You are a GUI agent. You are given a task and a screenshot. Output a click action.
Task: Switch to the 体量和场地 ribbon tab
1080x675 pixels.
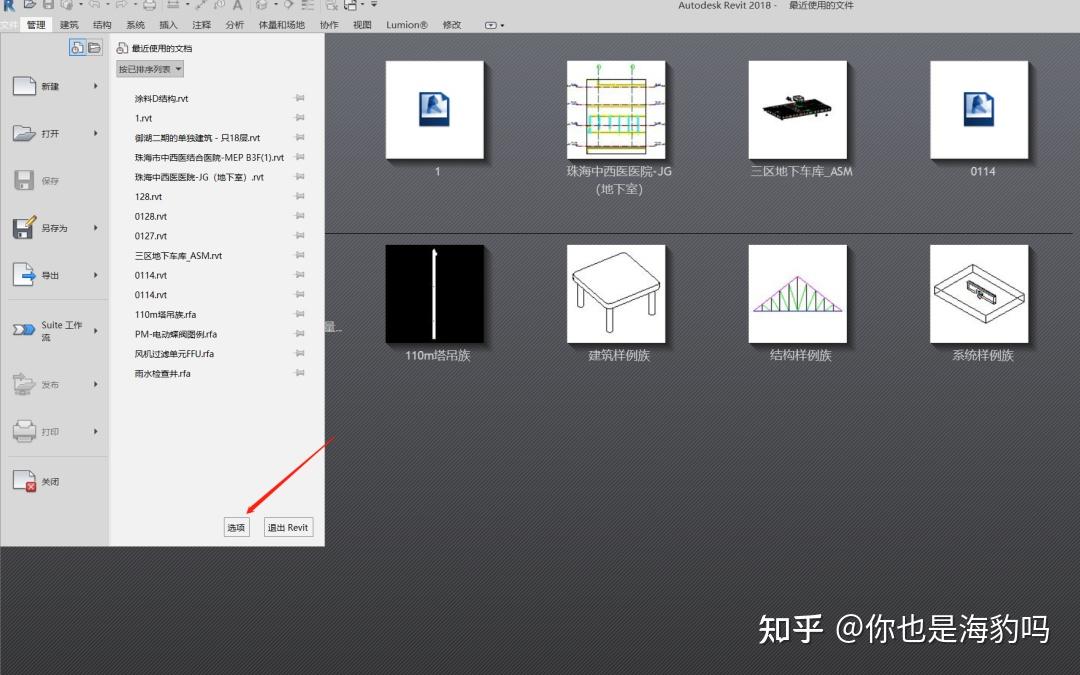click(282, 25)
